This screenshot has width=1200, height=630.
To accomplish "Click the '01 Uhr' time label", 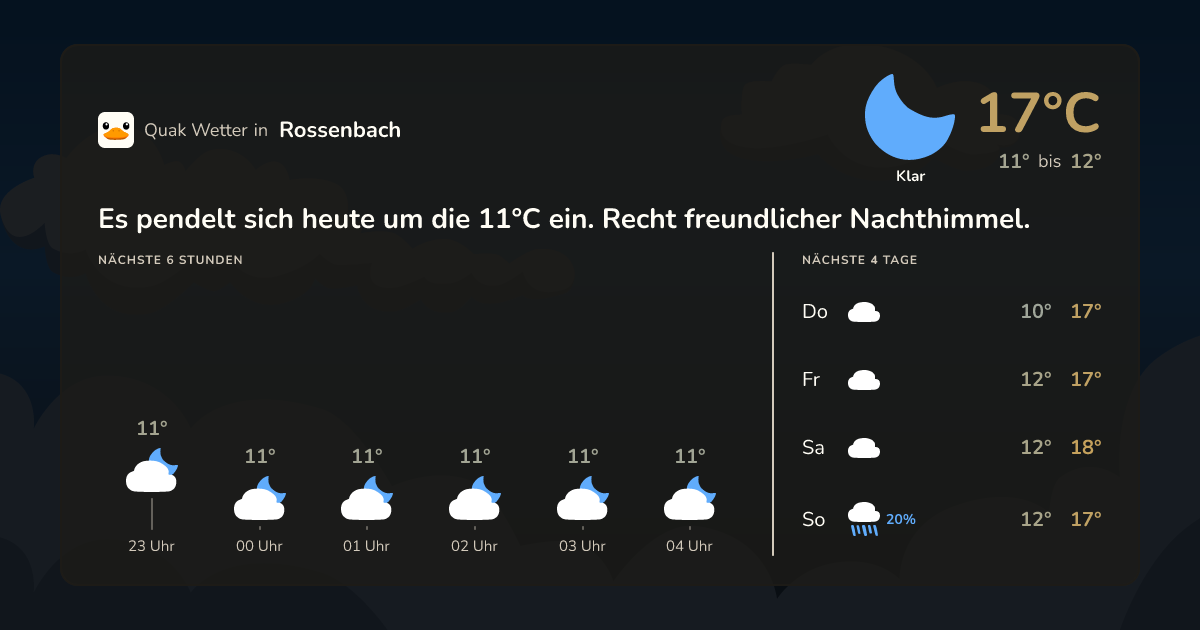I will (367, 546).
